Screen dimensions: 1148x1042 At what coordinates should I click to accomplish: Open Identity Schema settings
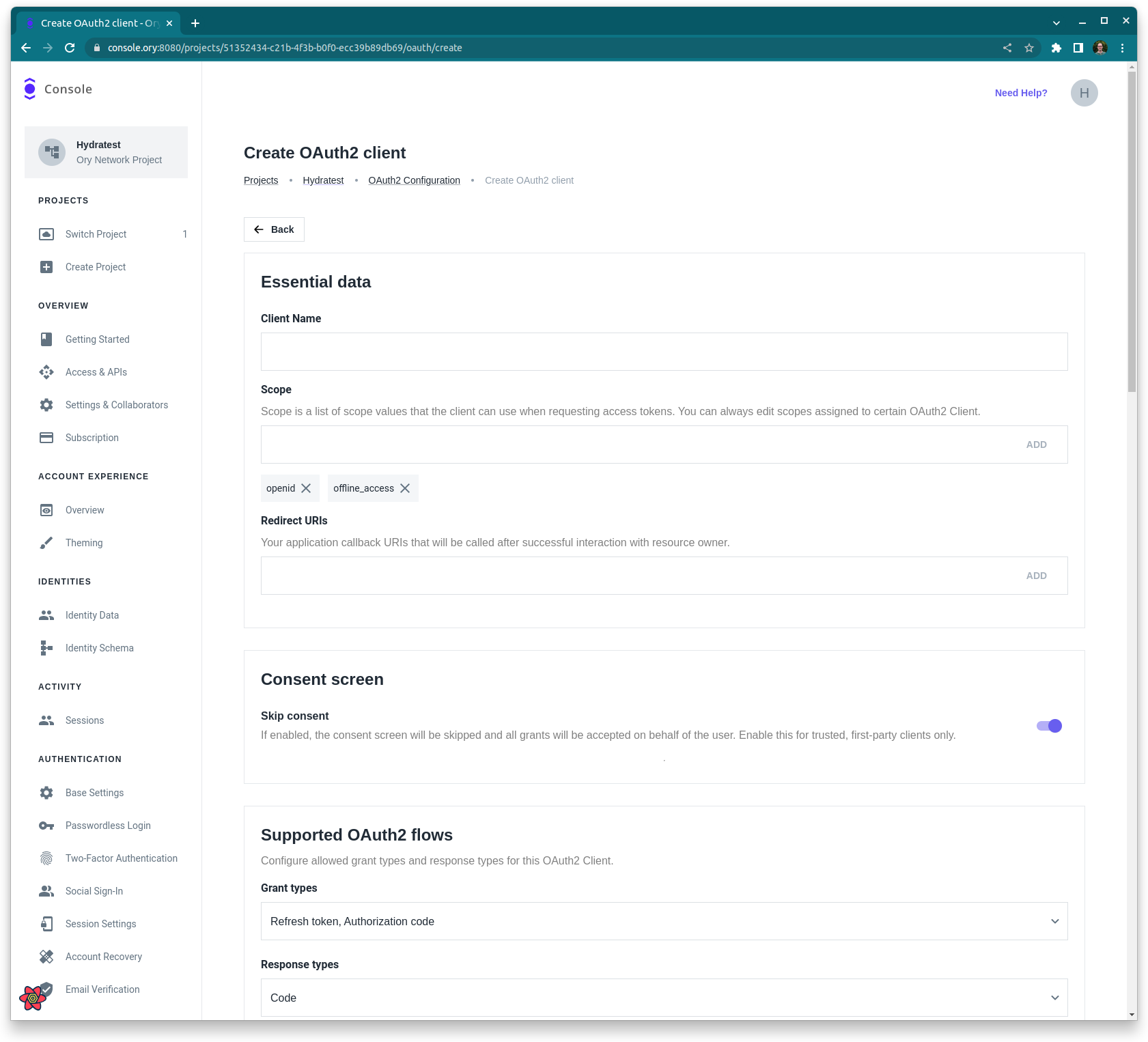pos(99,647)
